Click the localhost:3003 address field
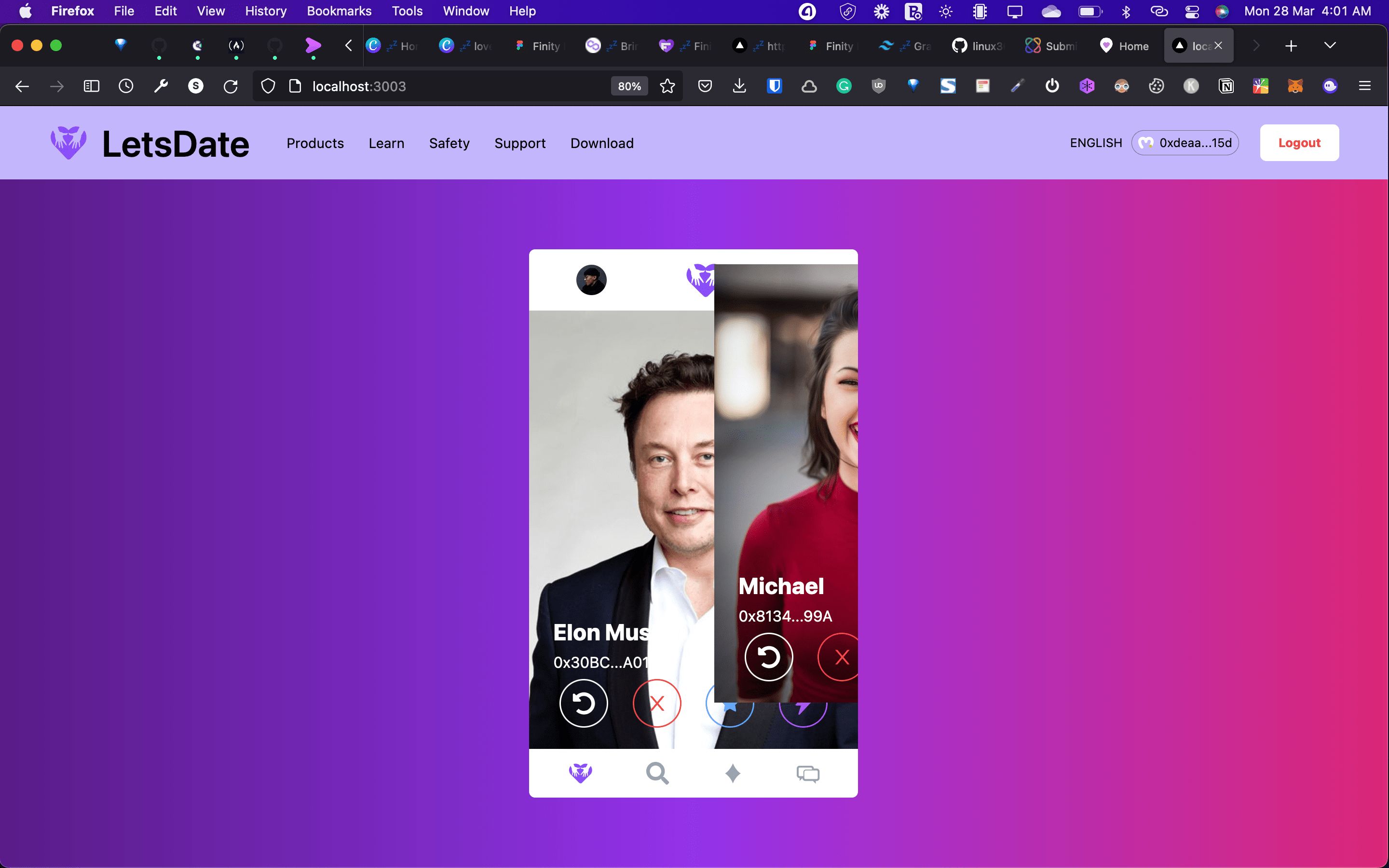 point(359,86)
